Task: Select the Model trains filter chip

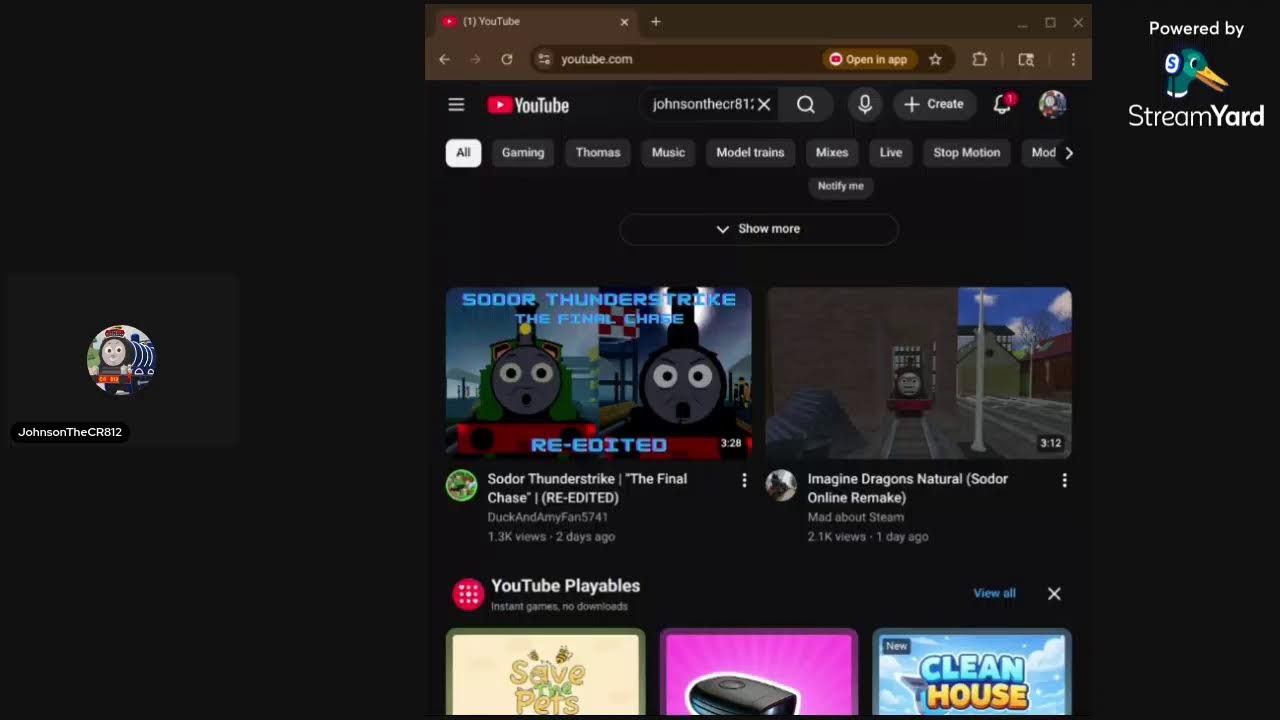Action: [x=750, y=153]
